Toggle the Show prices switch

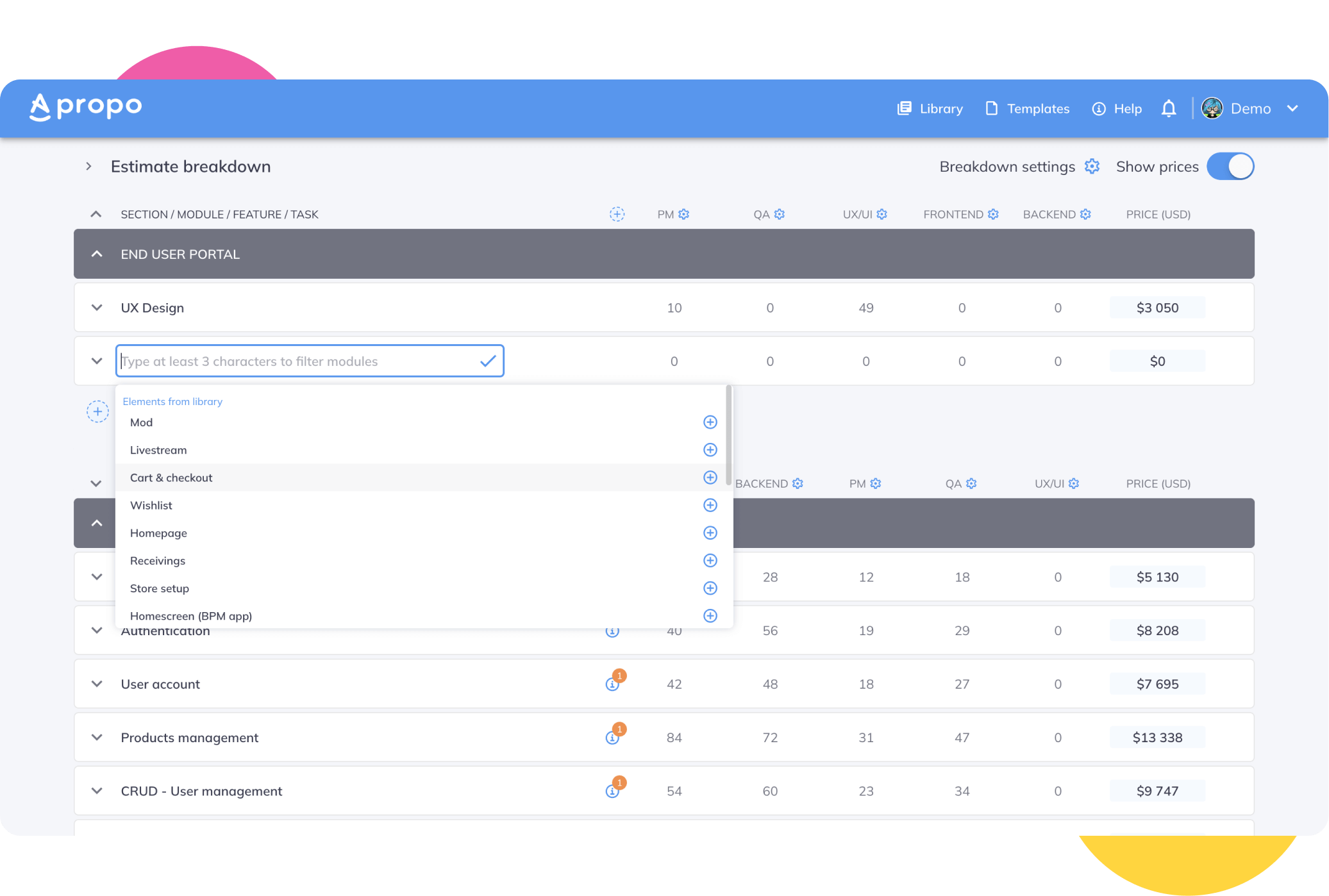coord(1230,167)
